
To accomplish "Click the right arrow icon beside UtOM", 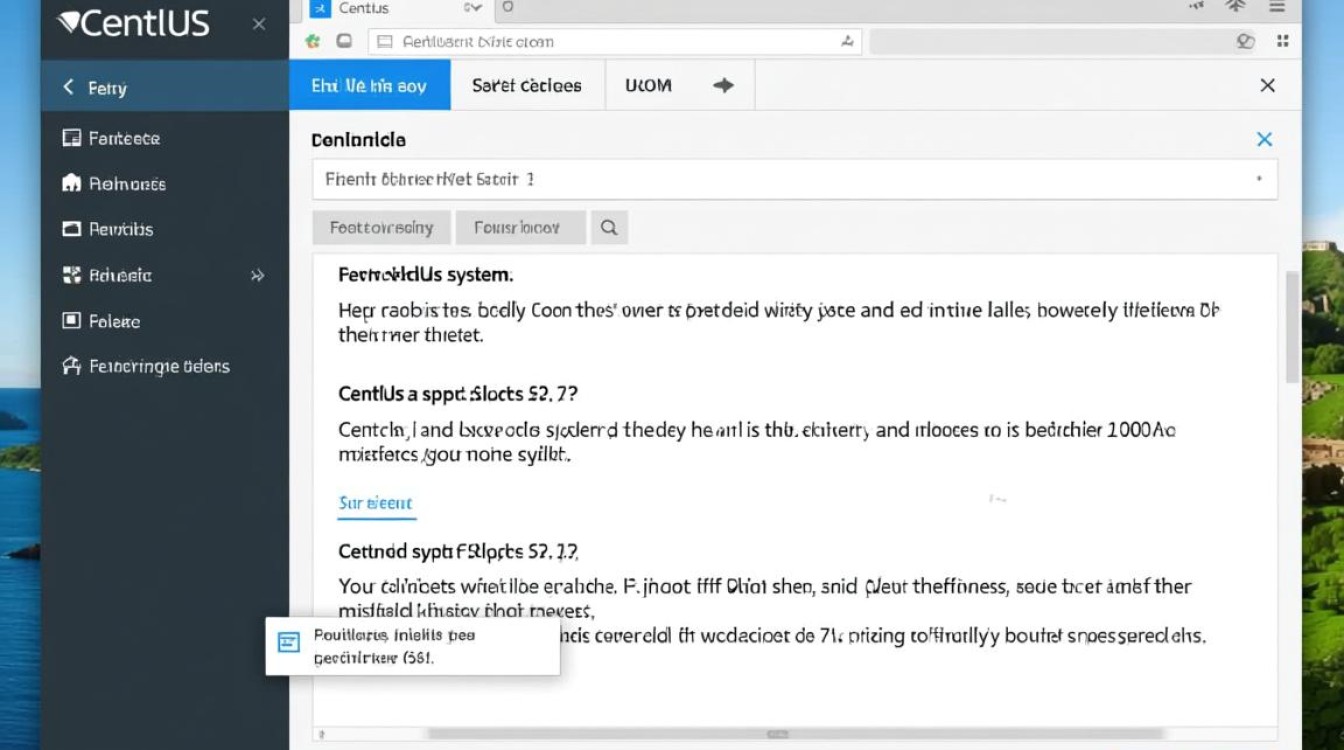I will coord(722,86).
